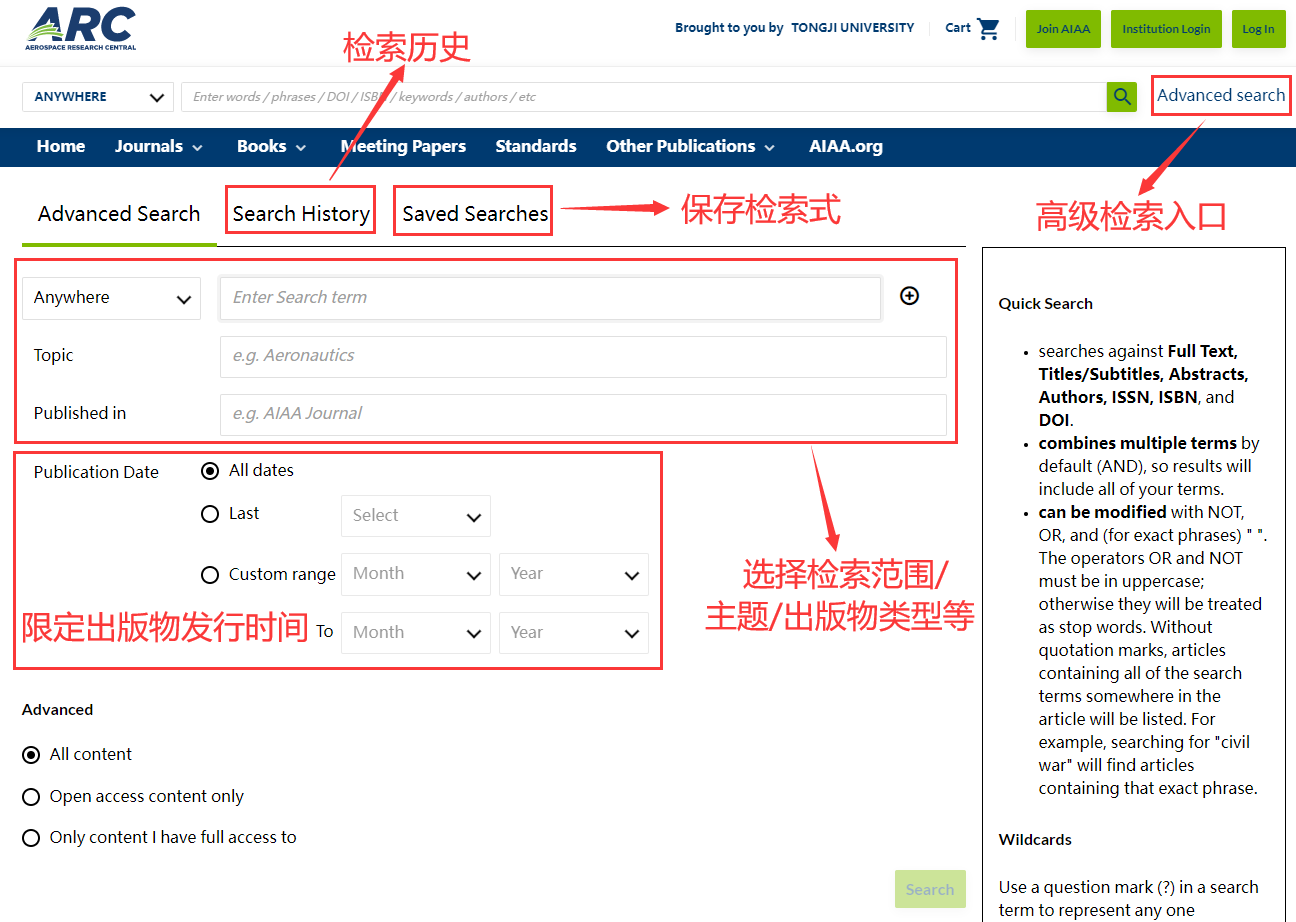Select Only content I have full access to
This screenshot has width=1296, height=922.
coord(31,838)
